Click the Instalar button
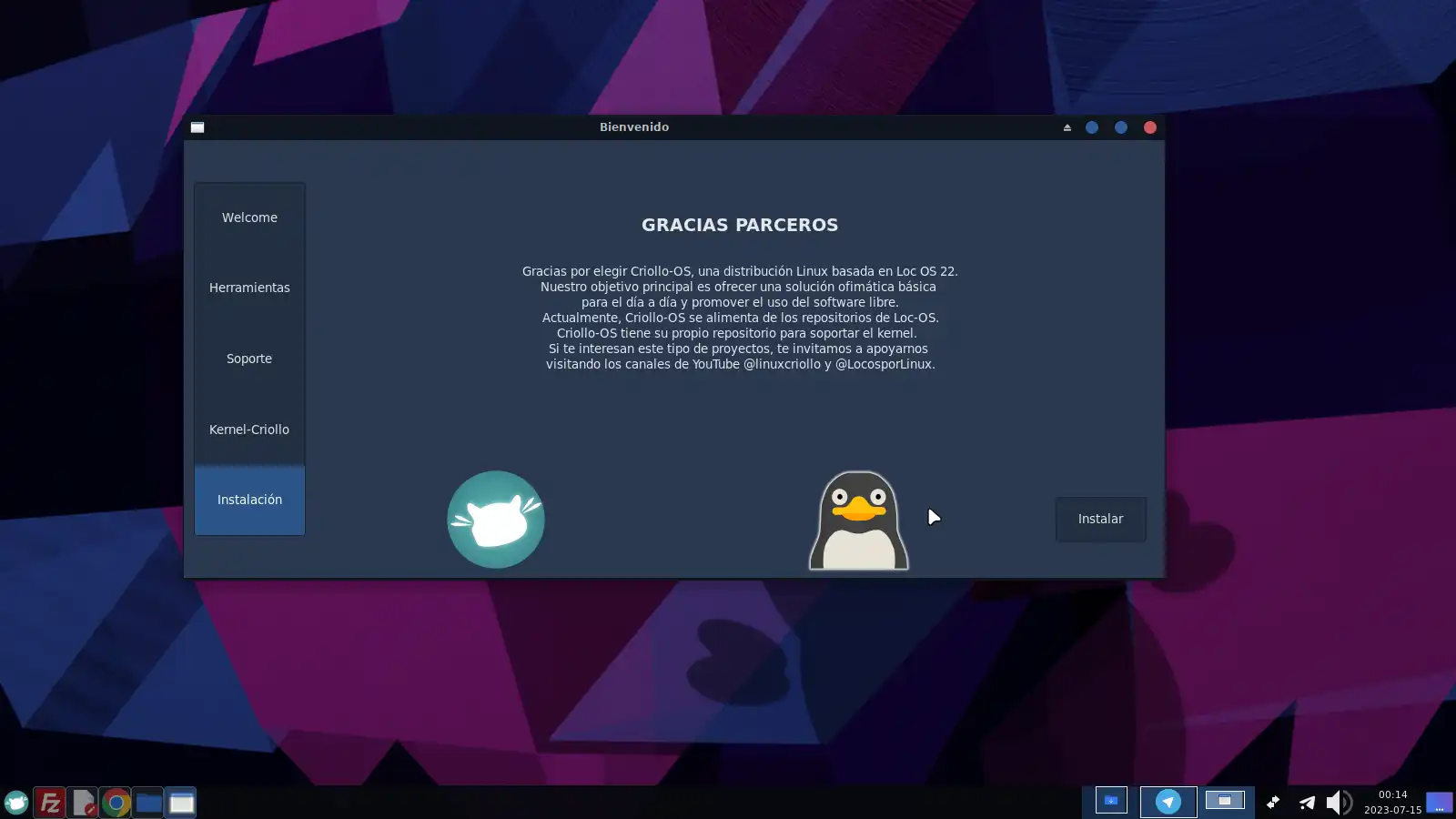 click(x=1100, y=519)
